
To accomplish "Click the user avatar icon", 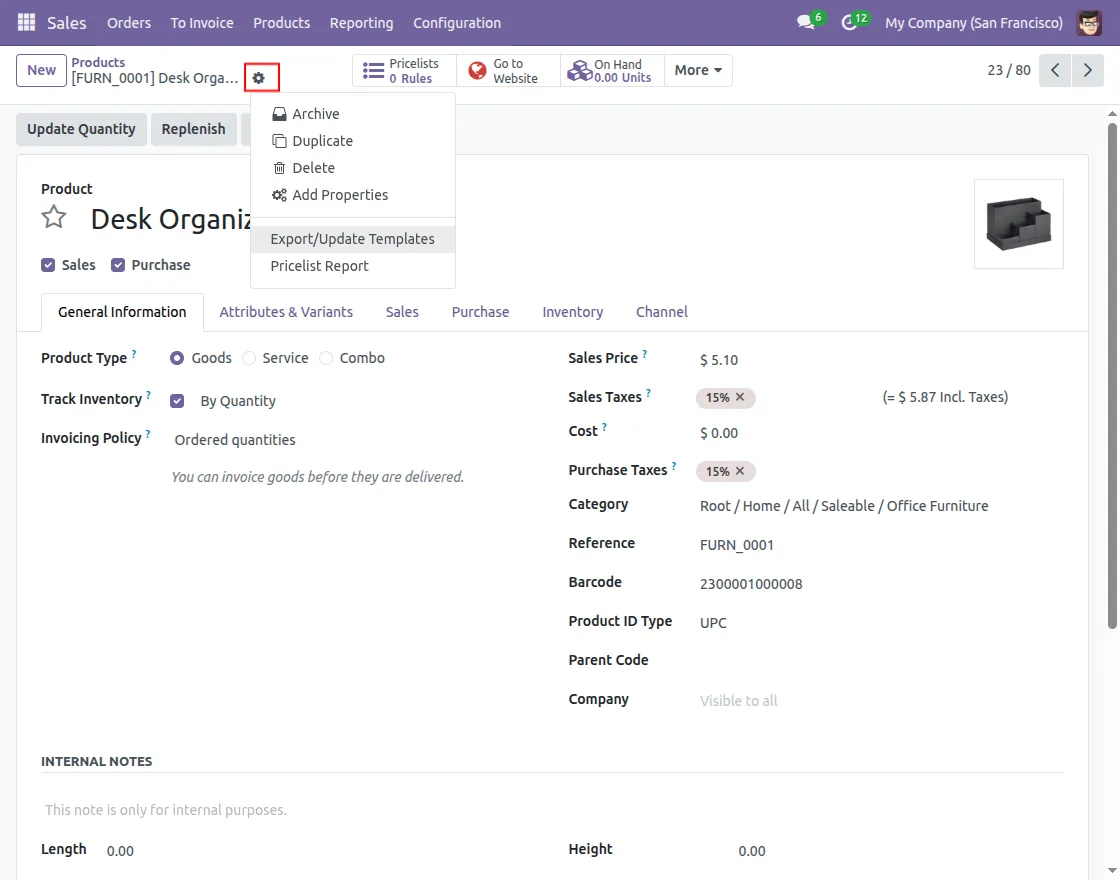I will (x=1089, y=22).
